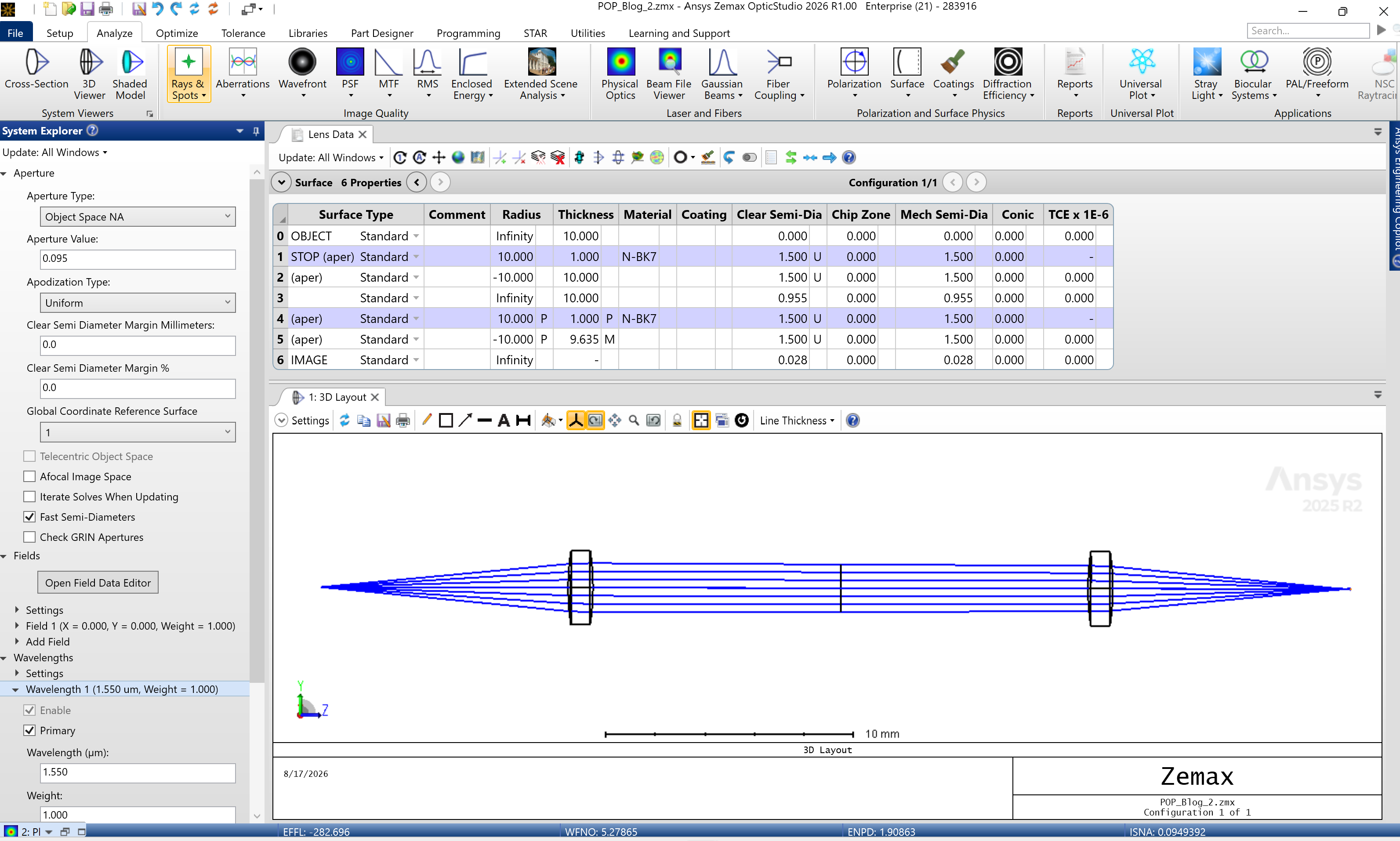1400x841 pixels.
Task: Open the File menu
Action: [x=15, y=33]
